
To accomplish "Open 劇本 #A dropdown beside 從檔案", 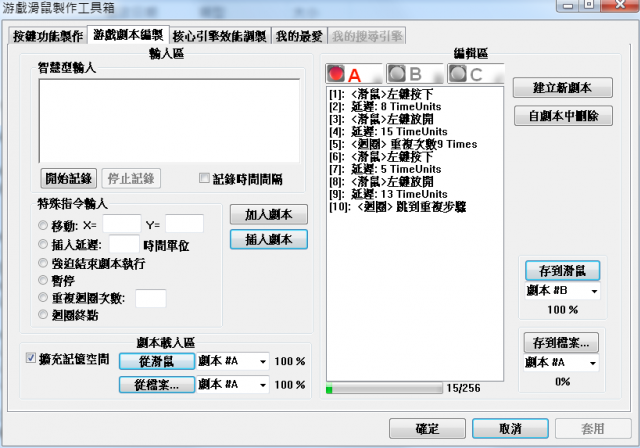I will (x=233, y=384).
